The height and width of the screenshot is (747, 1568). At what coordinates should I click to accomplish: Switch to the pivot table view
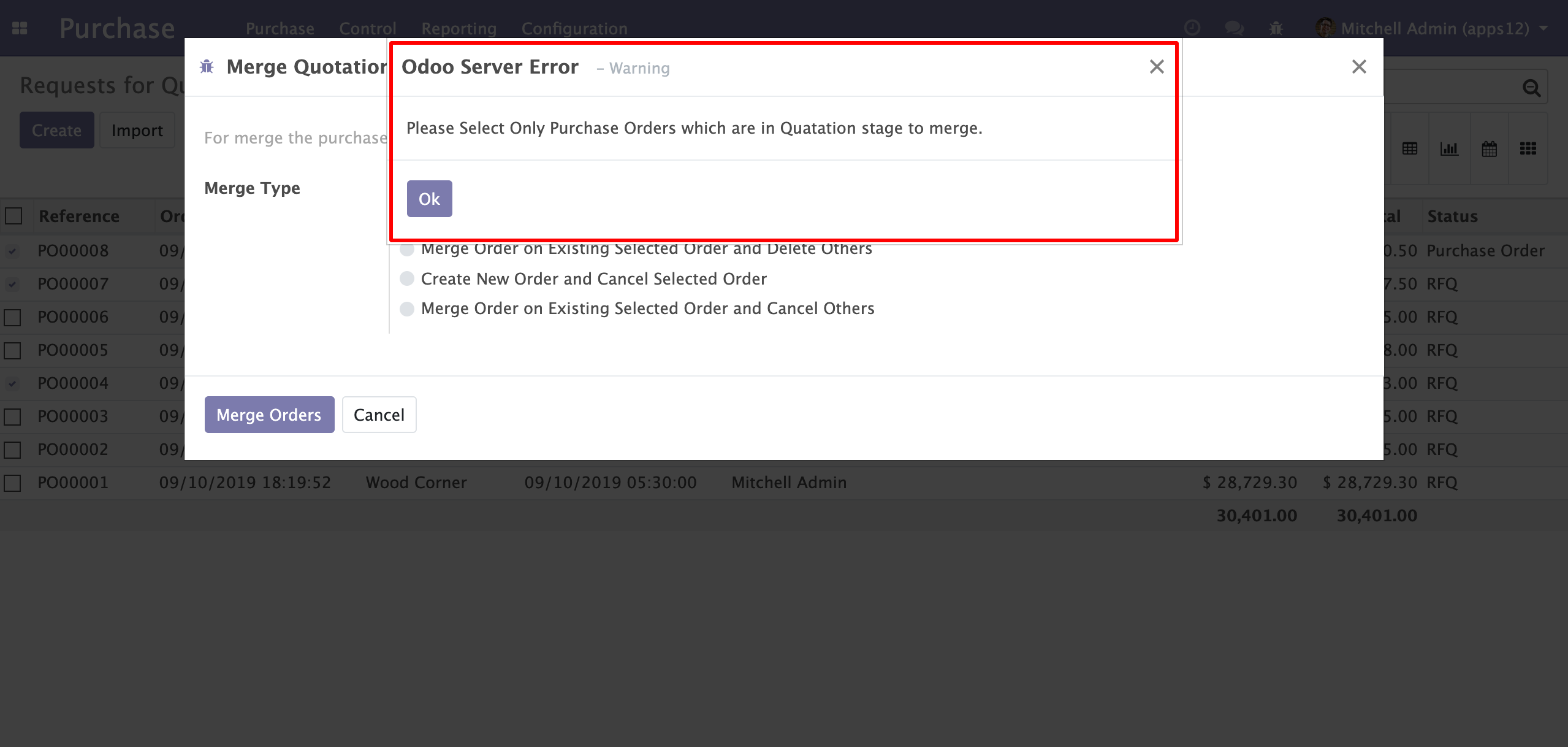(x=1410, y=148)
